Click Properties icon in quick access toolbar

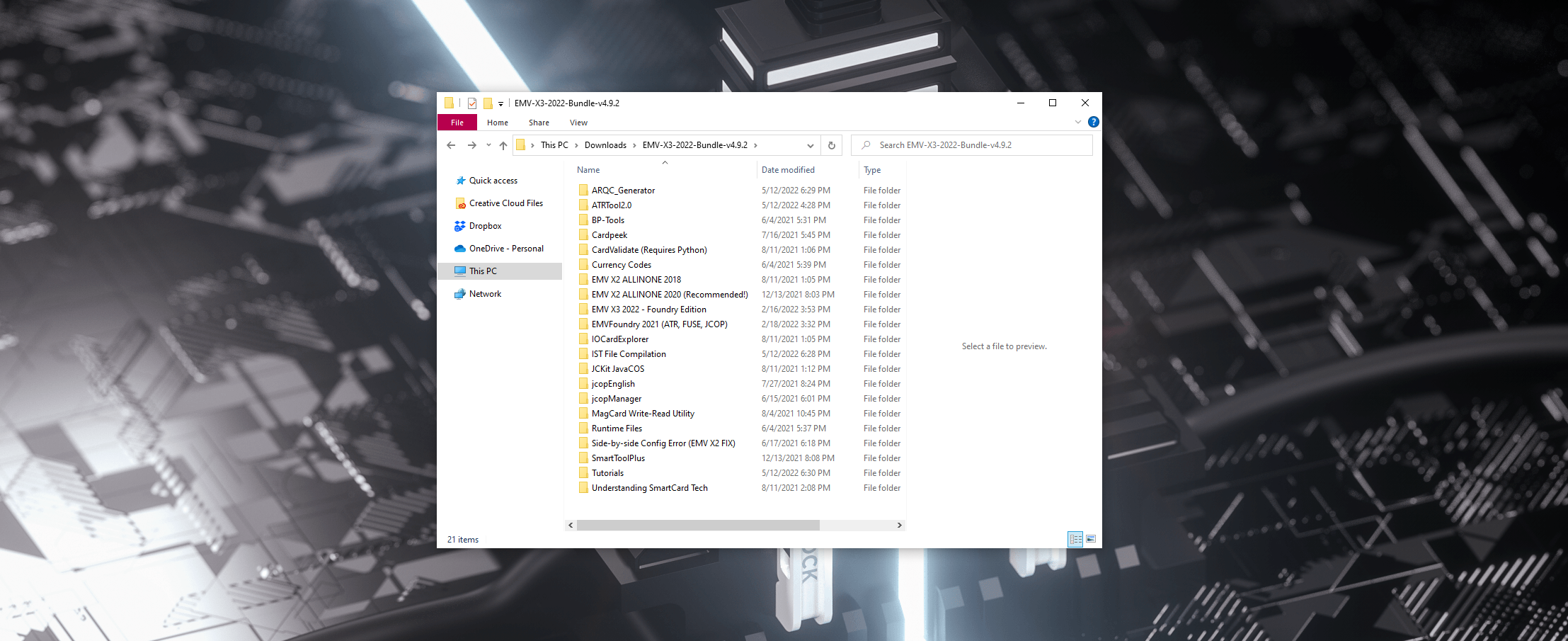point(472,103)
